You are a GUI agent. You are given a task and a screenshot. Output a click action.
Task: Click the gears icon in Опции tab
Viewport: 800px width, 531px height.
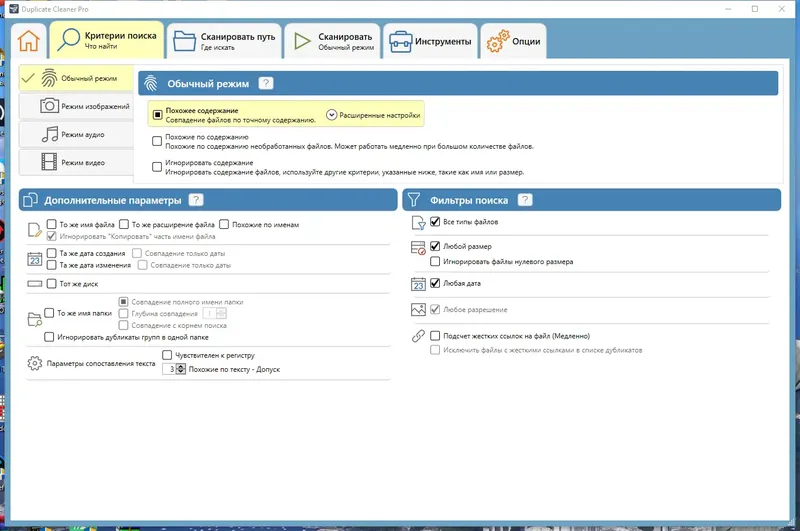point(497,41)
